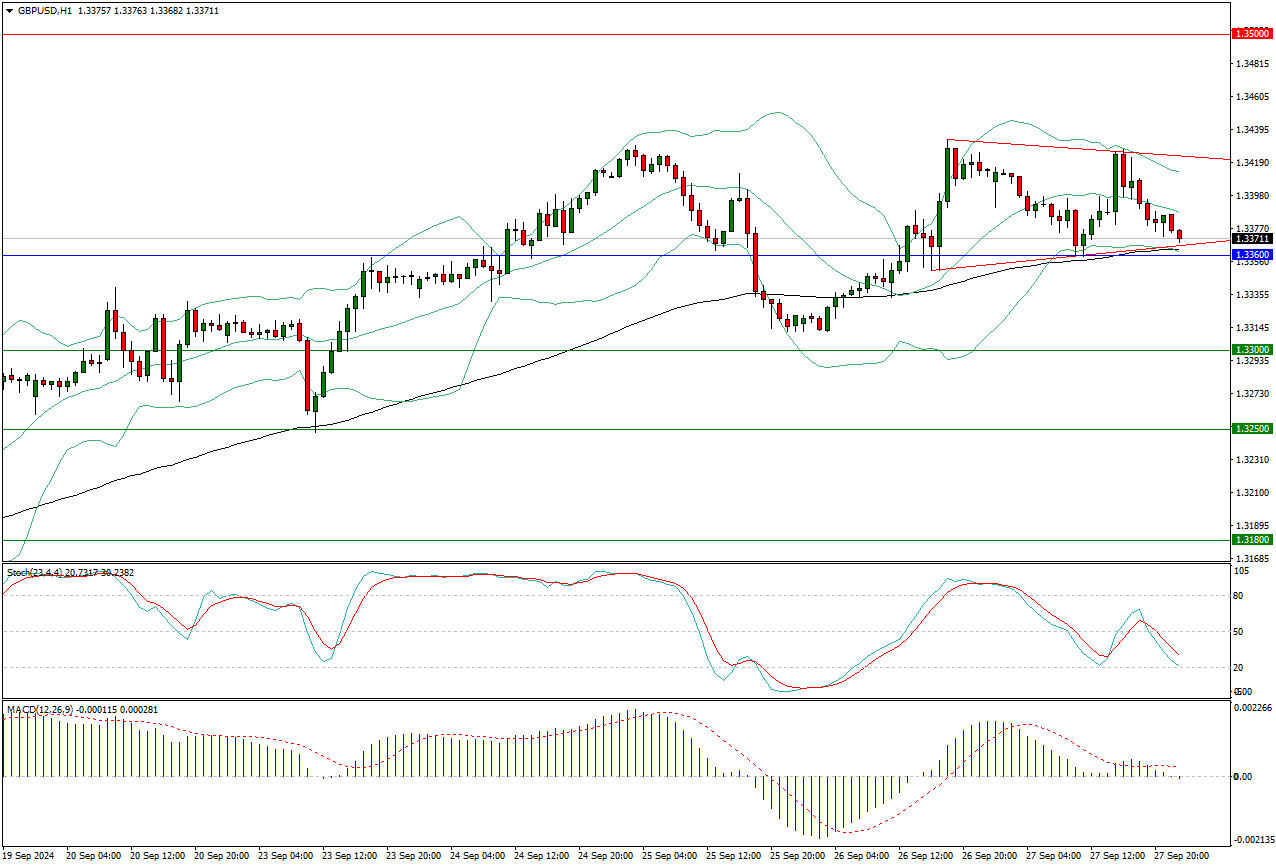Click the Stoch(23,4,4) indicator label
This screenshot has height=867, width=1276.
34,572
